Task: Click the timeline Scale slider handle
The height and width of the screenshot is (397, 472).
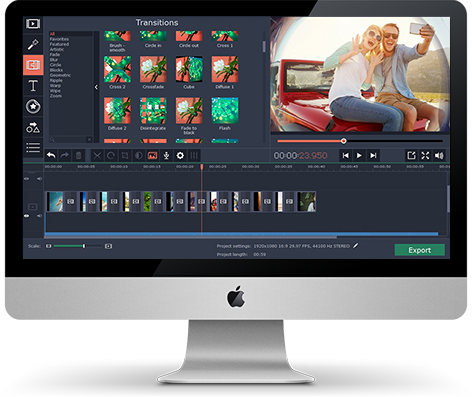Action: pos(84,246)
